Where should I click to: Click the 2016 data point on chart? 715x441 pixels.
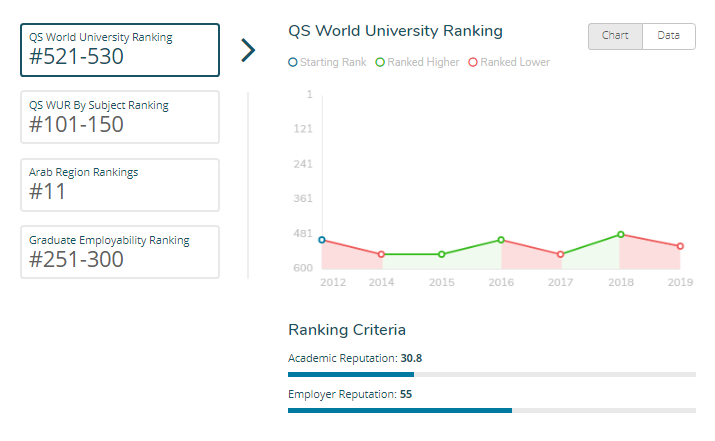pos(501,240)
